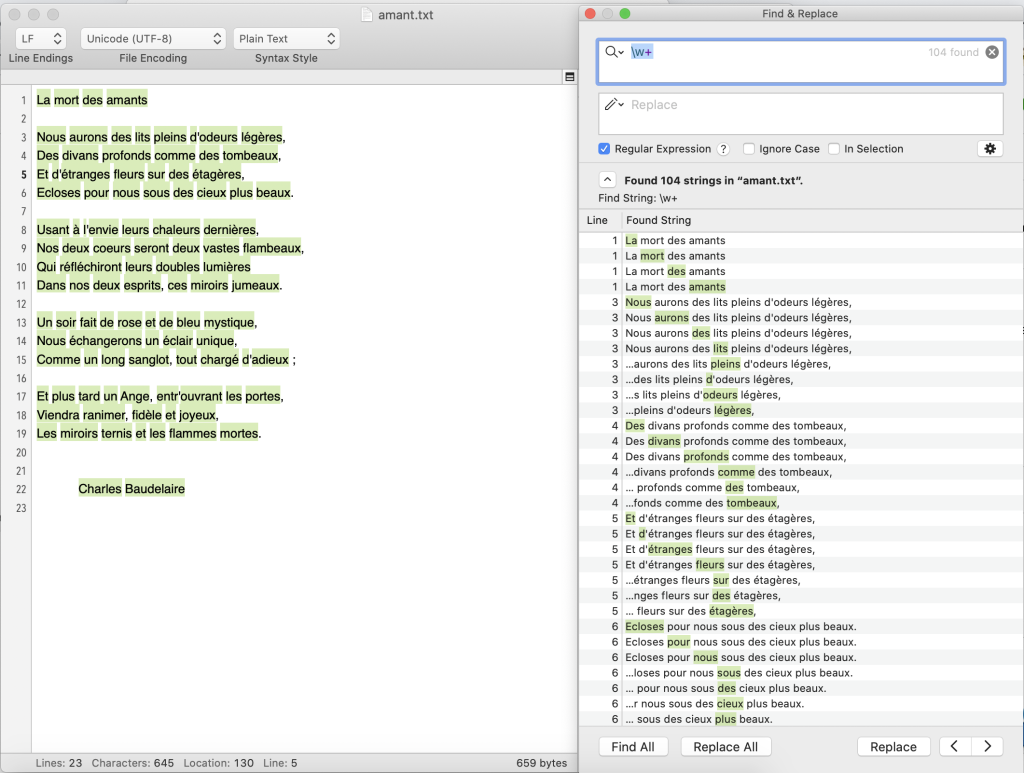Click the amant.txt document icon in title bar
The width and height of the screenshot is (1024, 773).
point(367,14)
